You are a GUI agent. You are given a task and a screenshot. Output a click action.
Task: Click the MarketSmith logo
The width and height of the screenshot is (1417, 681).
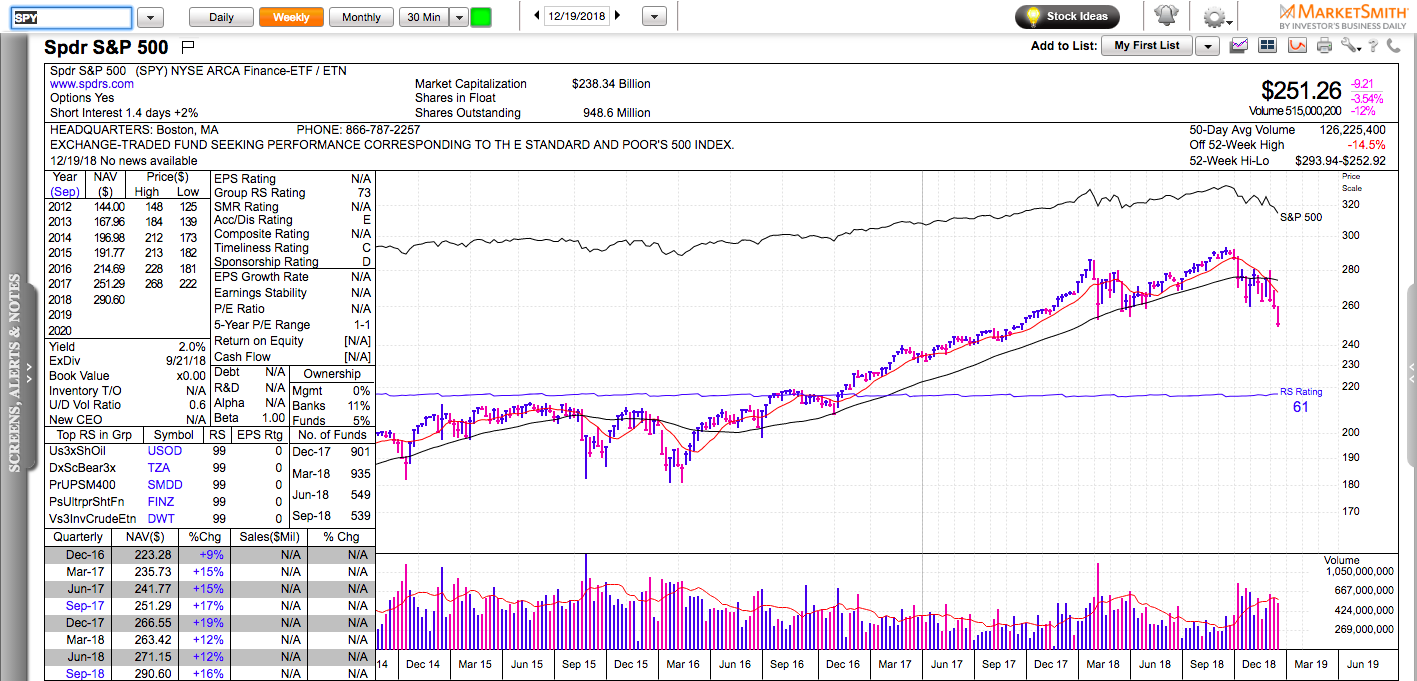point(1344,16)
